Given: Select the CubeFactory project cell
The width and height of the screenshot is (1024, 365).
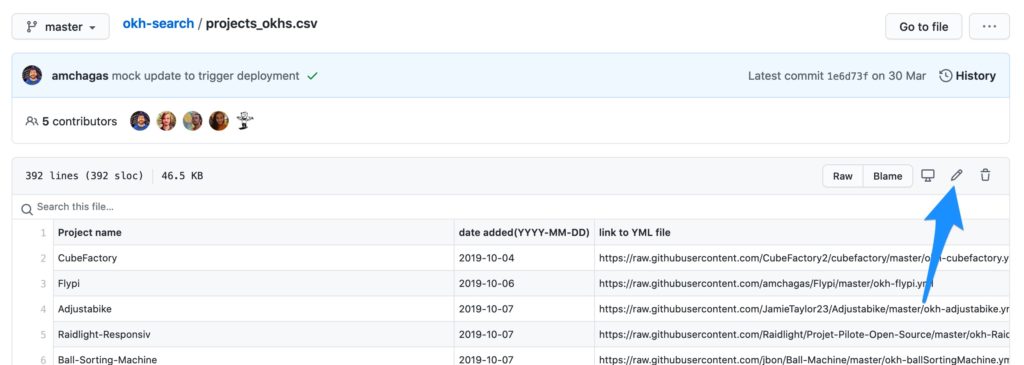Looking at the screenshot, I should point(253,258).
